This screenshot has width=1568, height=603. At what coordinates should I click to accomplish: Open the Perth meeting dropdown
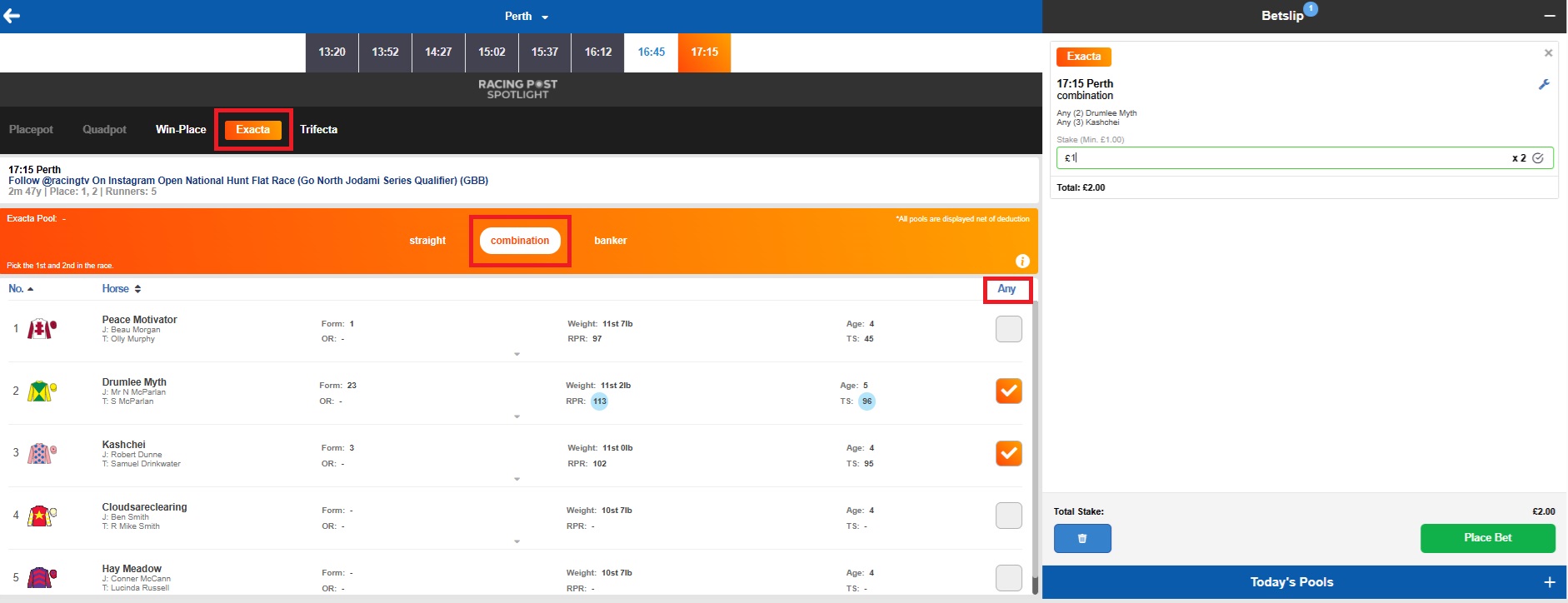click(527, 17)
